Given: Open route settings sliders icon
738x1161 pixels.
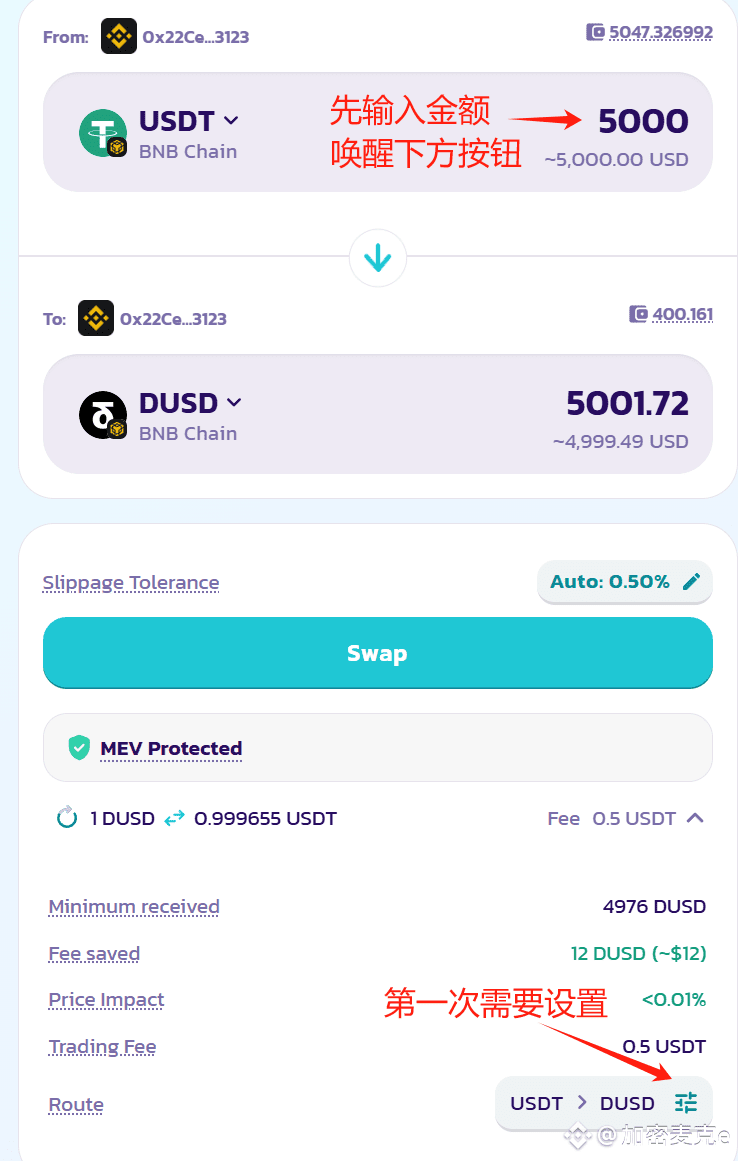Looking at the screenshot, I should coord(686,1103).
